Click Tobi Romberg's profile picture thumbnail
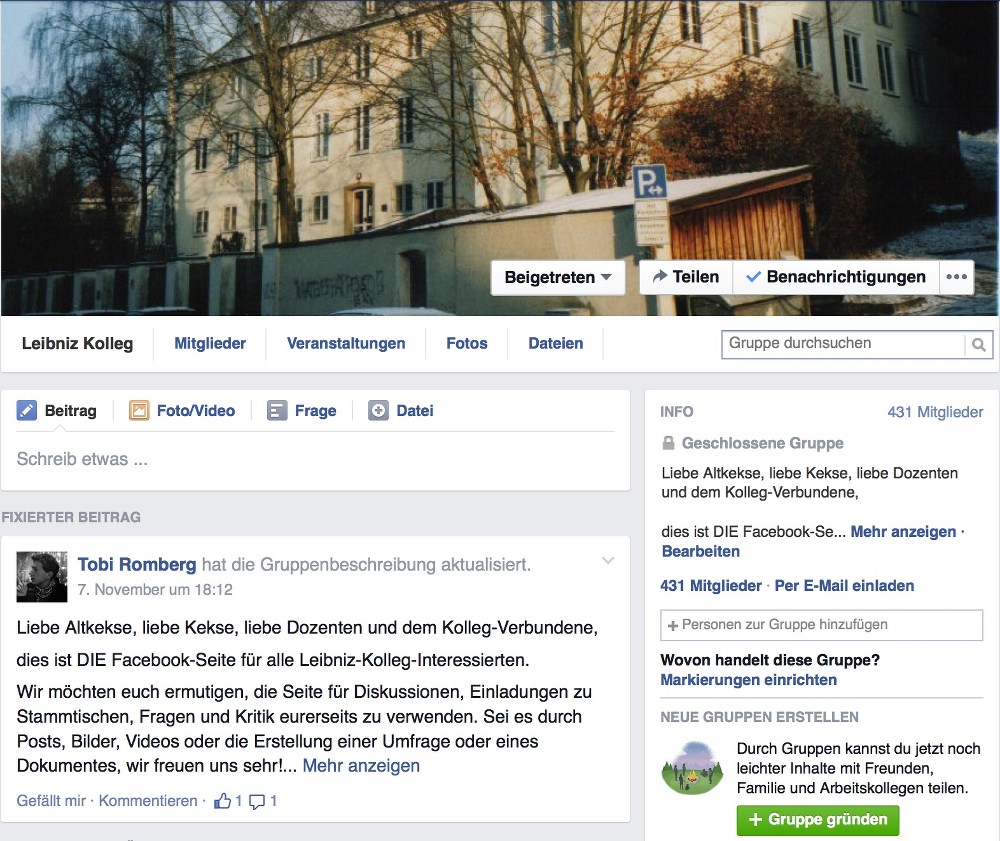 [42, 577]
